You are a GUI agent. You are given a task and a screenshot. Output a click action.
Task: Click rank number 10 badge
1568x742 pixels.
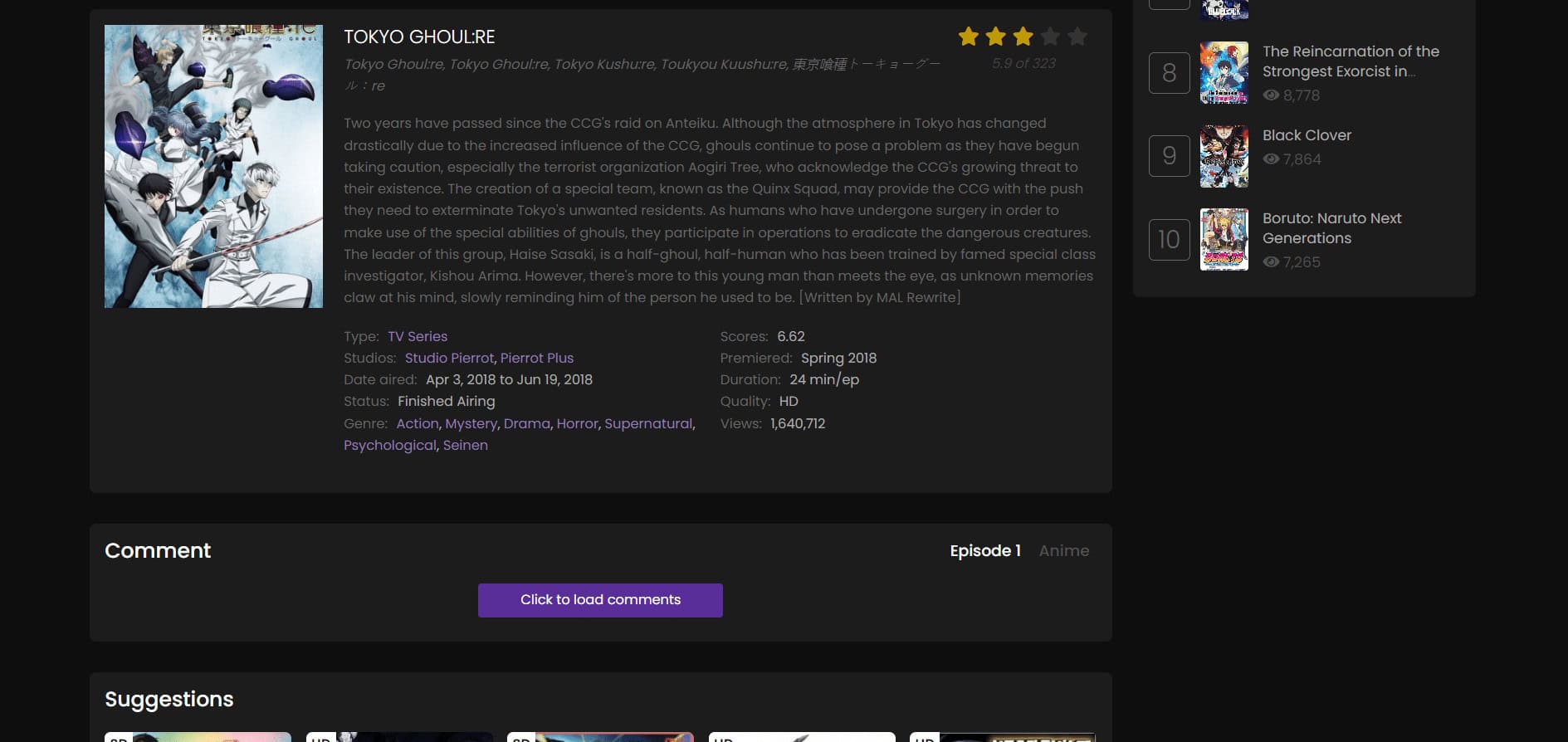tap(1170, 239)
